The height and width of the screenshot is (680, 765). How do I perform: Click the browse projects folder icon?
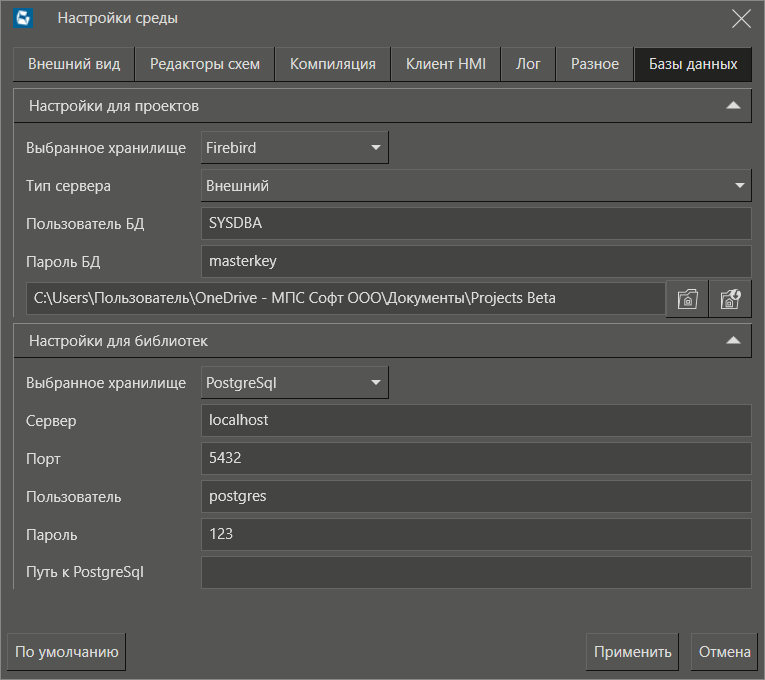[687, 298]
